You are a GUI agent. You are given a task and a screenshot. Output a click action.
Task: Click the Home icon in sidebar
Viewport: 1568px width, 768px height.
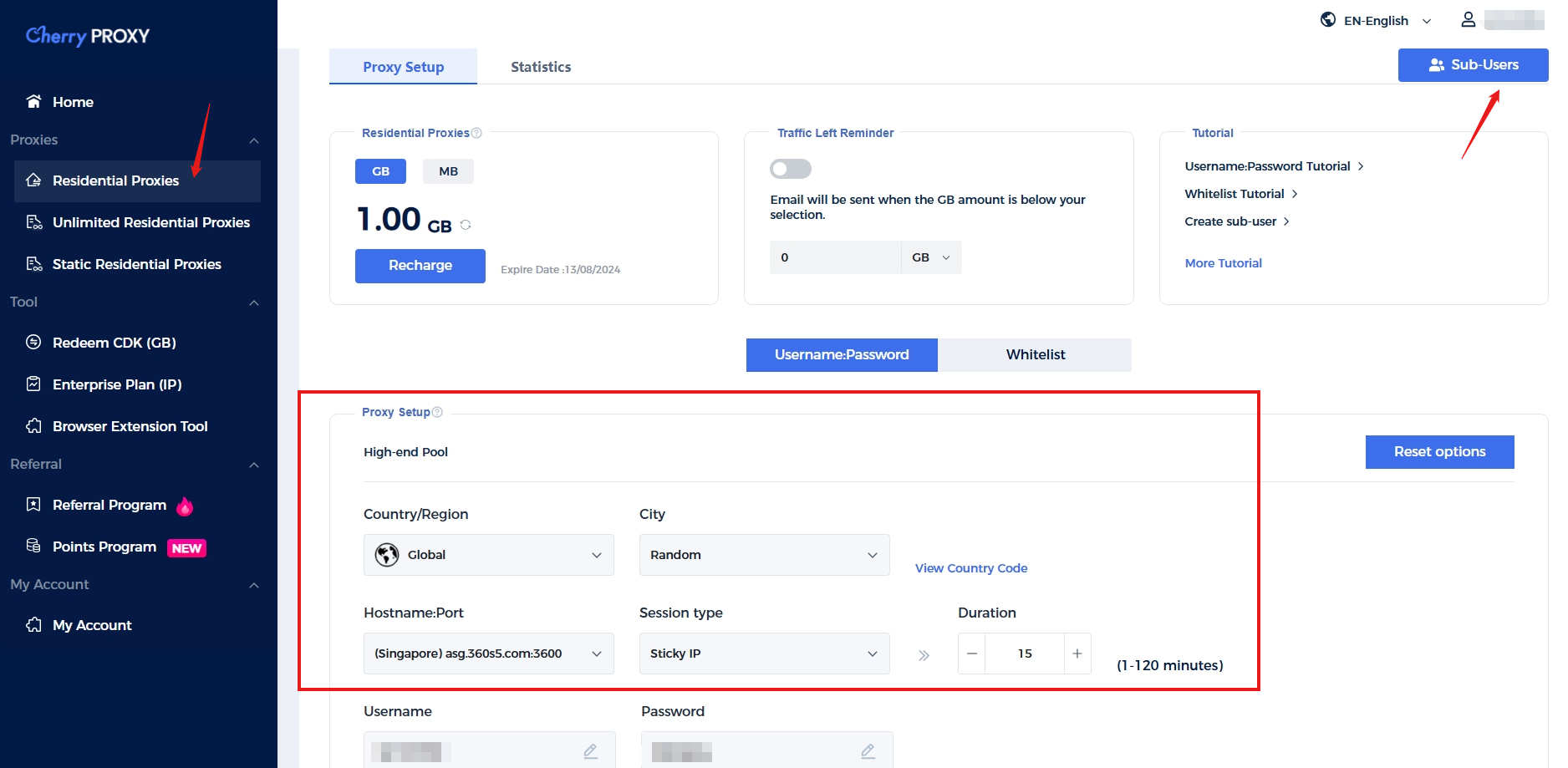34,102
